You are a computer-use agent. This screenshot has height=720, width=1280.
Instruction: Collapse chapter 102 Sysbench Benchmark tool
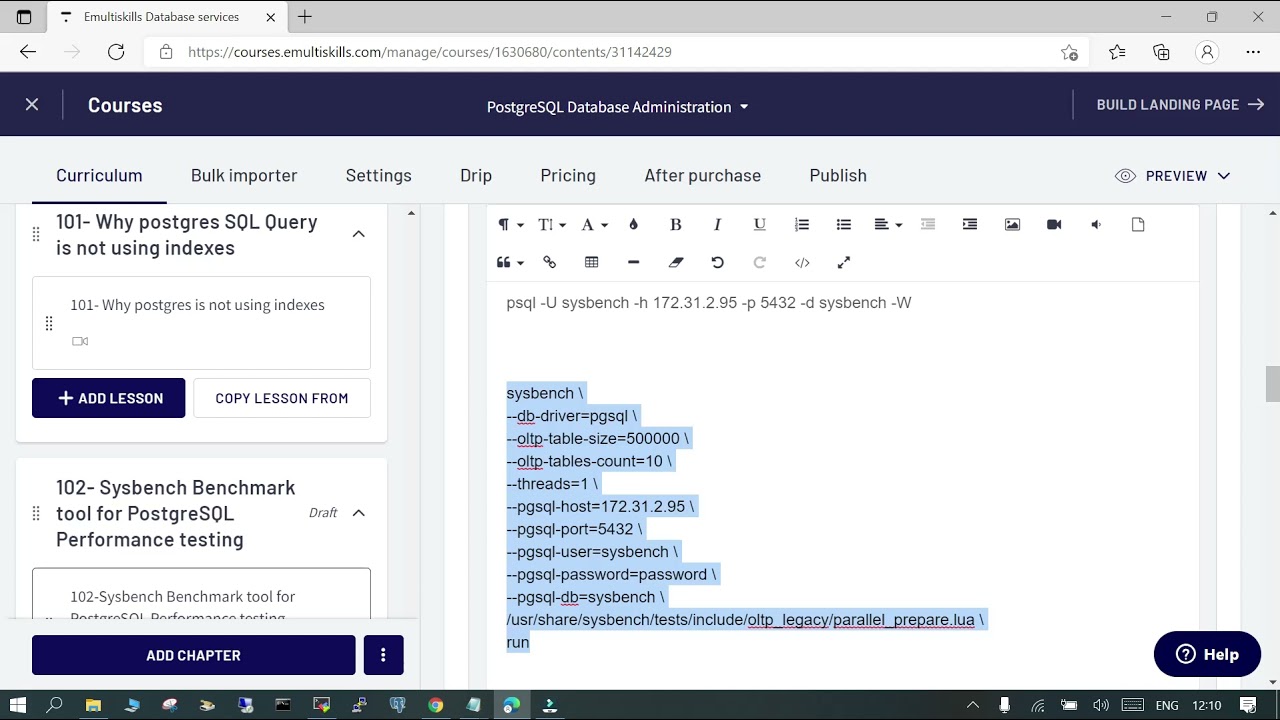tap(358, 513)
